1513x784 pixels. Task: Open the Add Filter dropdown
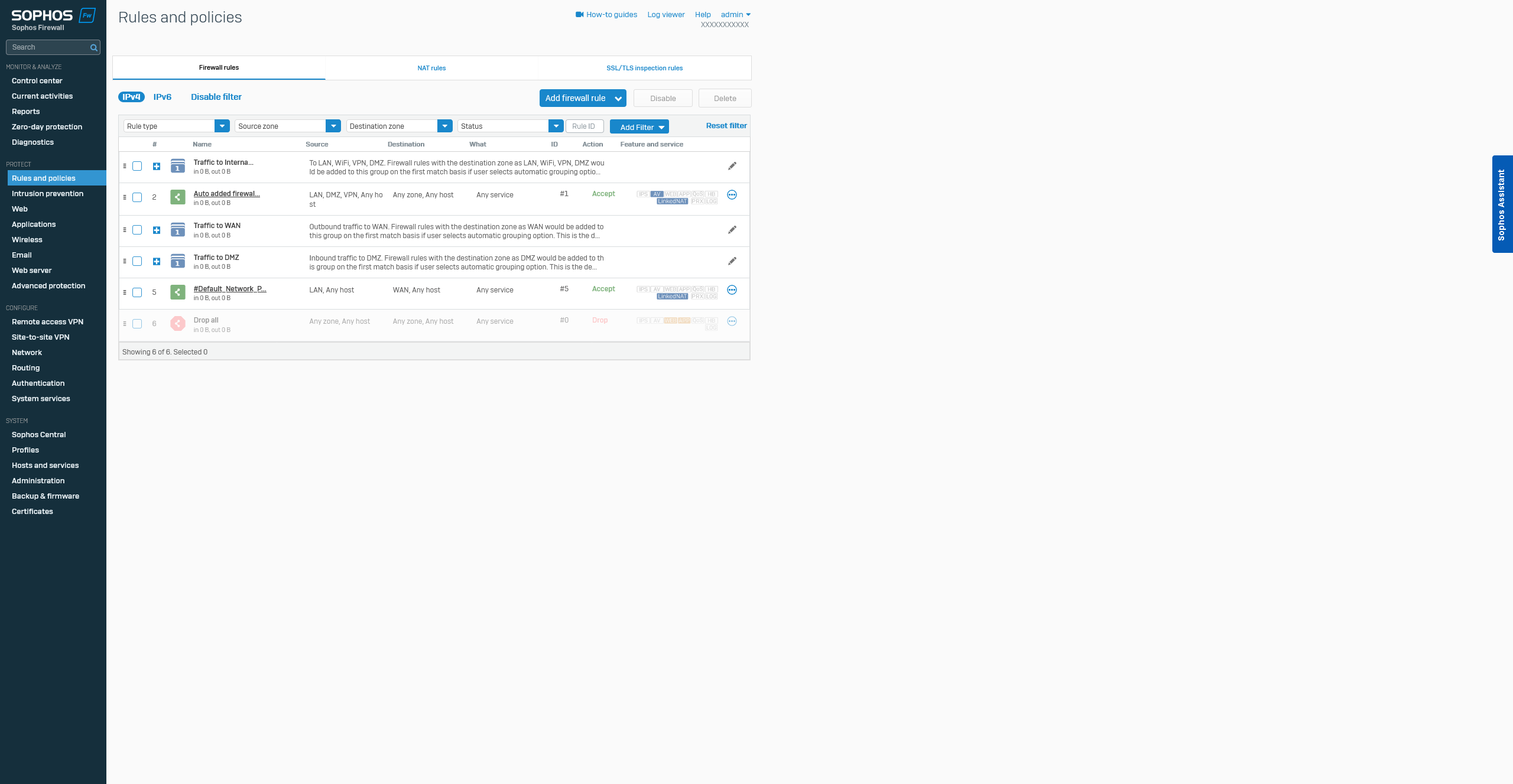[x=639, y=127]
